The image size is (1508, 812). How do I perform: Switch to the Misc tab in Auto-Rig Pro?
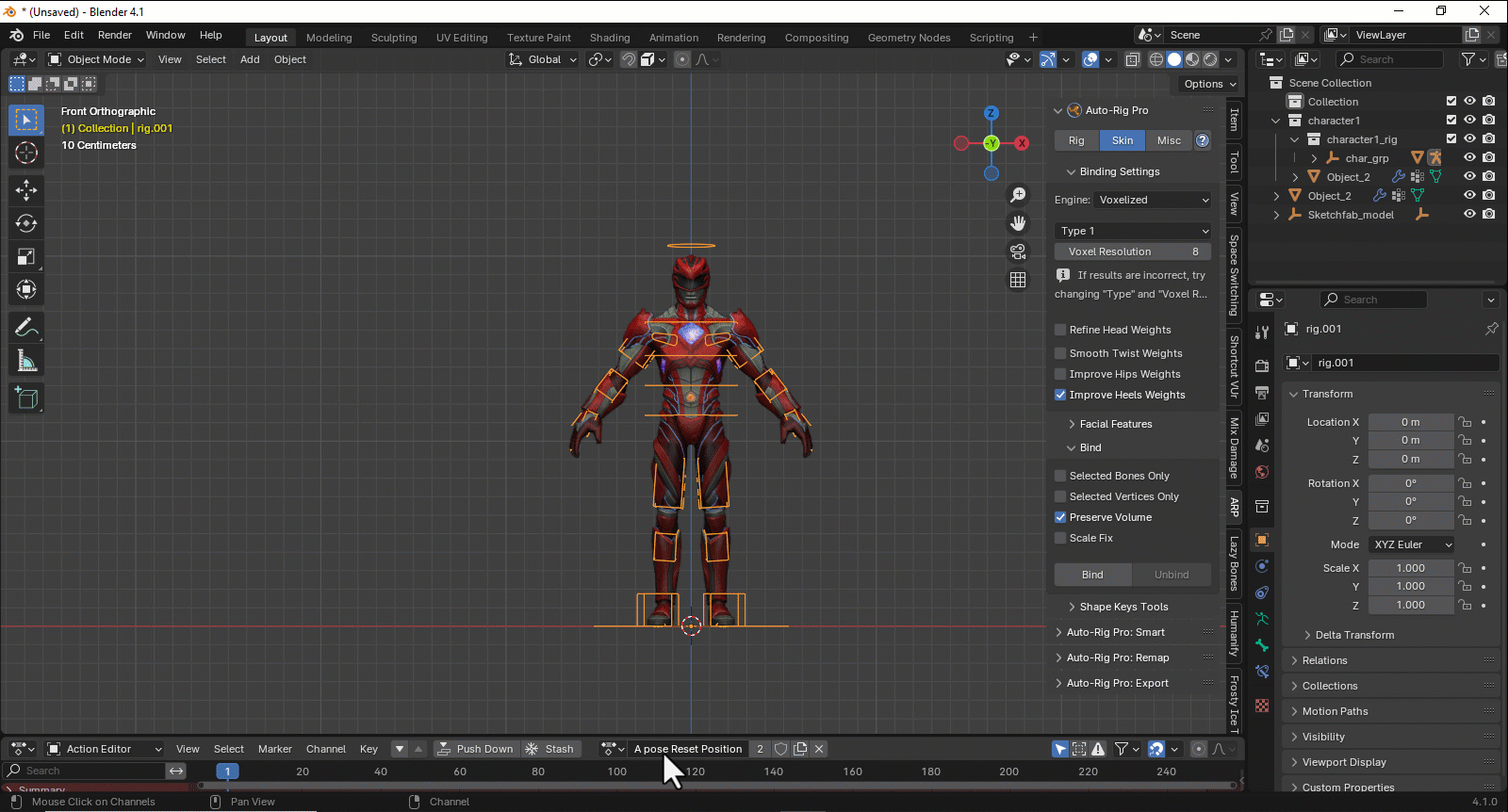(x=1169, y=140)
